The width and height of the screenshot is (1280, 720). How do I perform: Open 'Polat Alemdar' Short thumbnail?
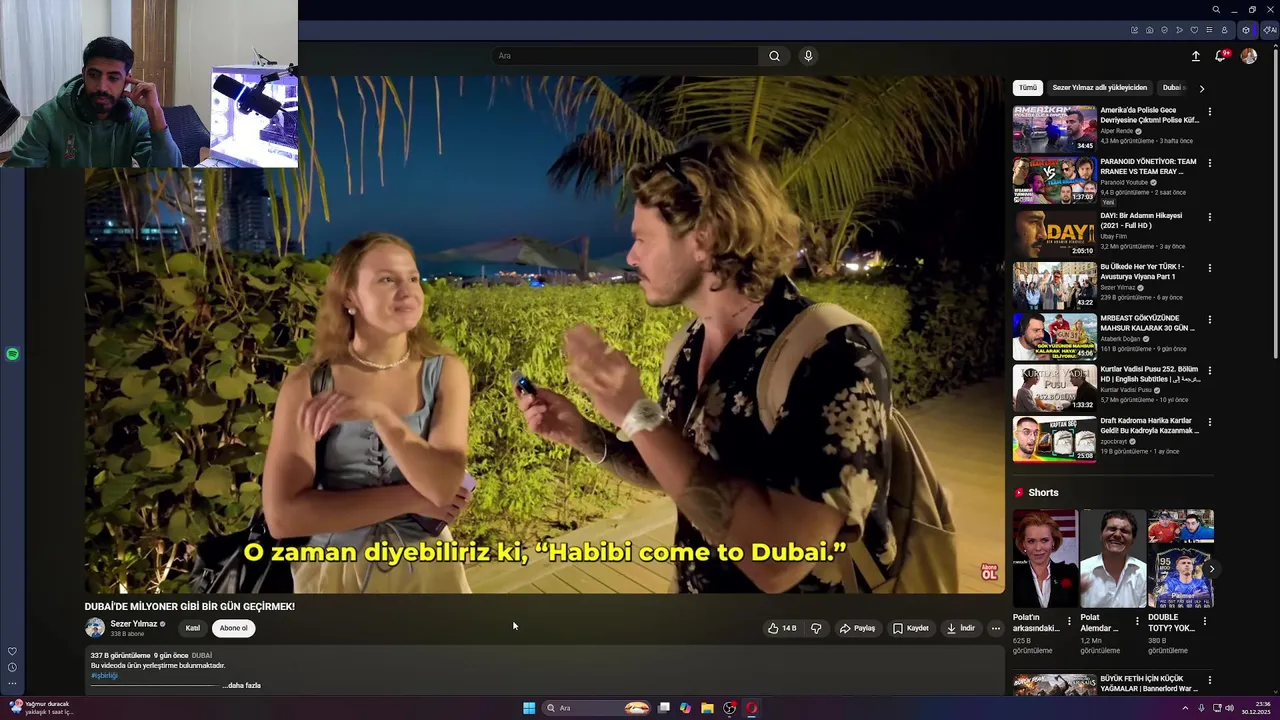(x=1112, y=558)
